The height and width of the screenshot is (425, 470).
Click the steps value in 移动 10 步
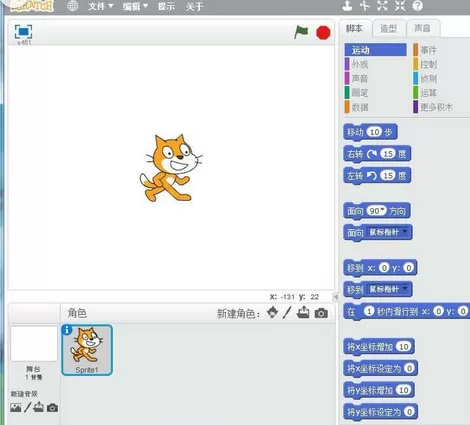tap(374, 132)
